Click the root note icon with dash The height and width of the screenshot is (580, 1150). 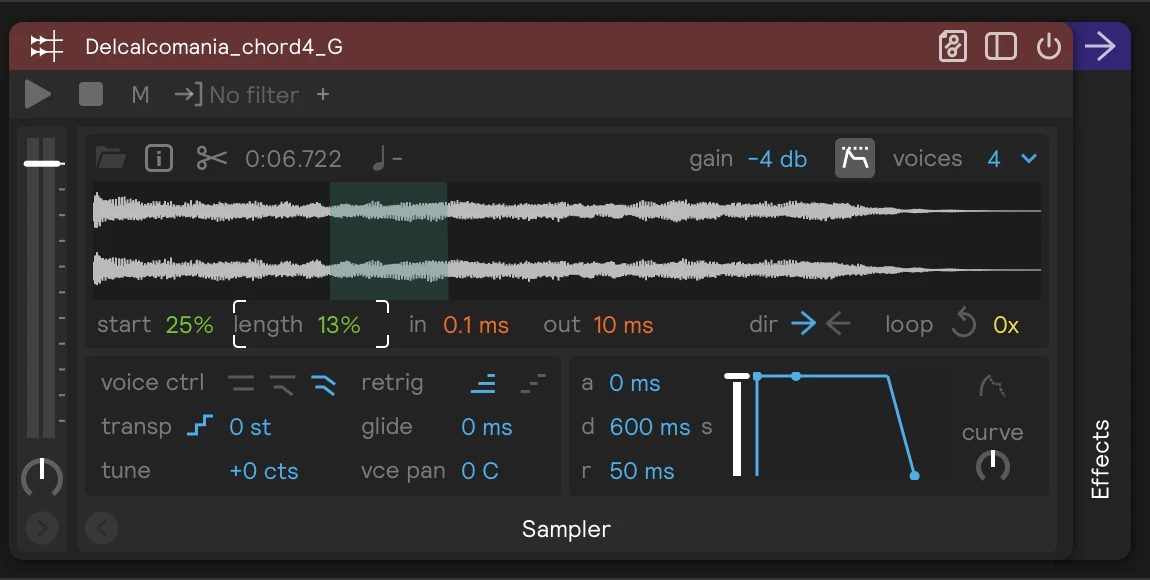click(x=387, y=158)
